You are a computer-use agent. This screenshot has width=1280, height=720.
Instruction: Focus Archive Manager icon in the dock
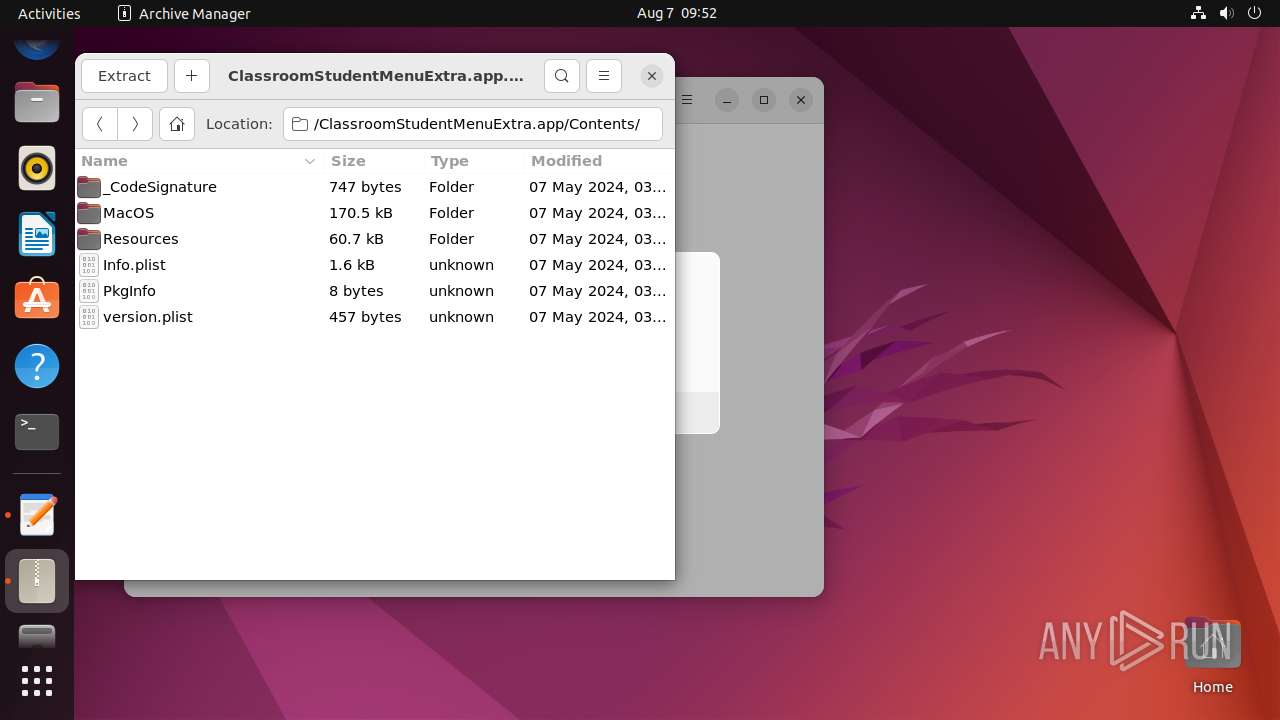click(x=37, y=581)
